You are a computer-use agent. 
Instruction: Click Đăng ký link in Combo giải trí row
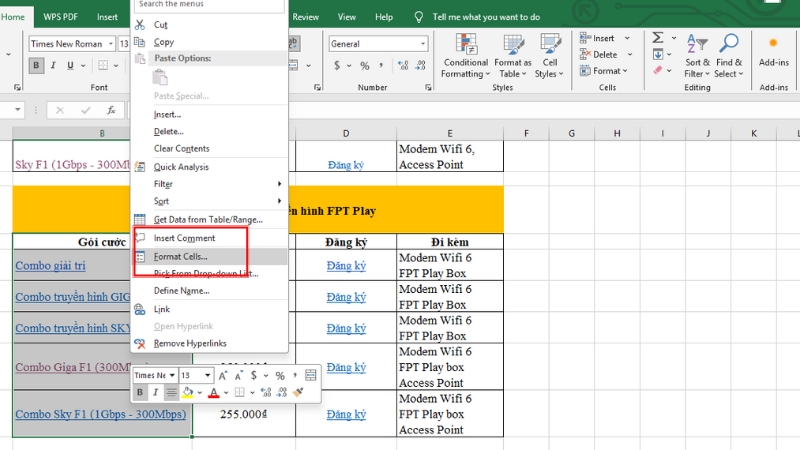coord(346,266)
